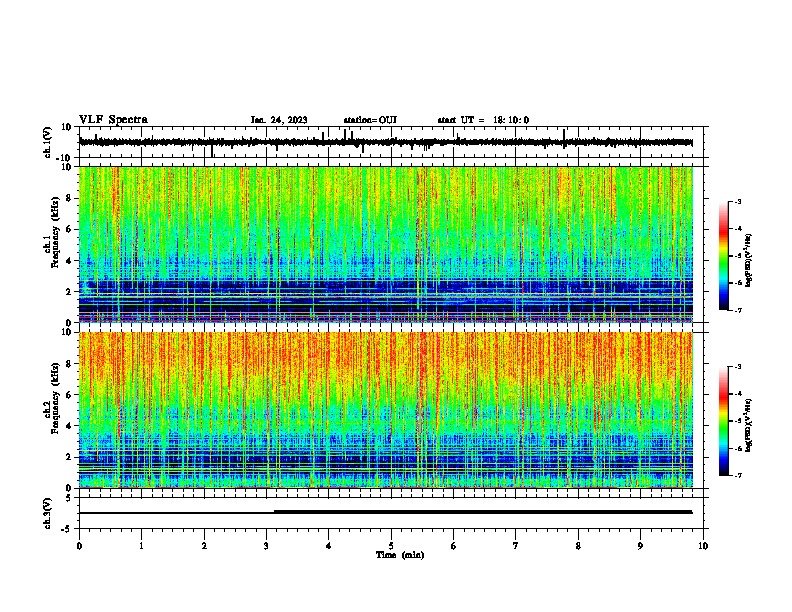Click the "1" minute tick label

141,546
